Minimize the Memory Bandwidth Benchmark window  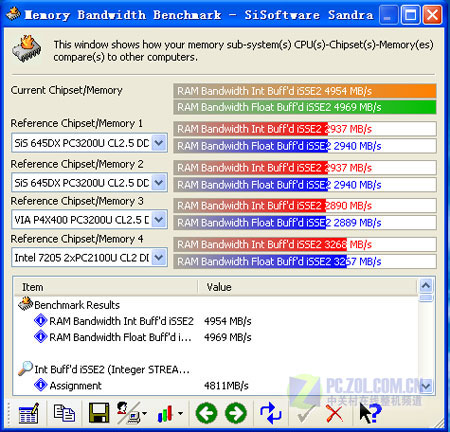click(388, 15)
